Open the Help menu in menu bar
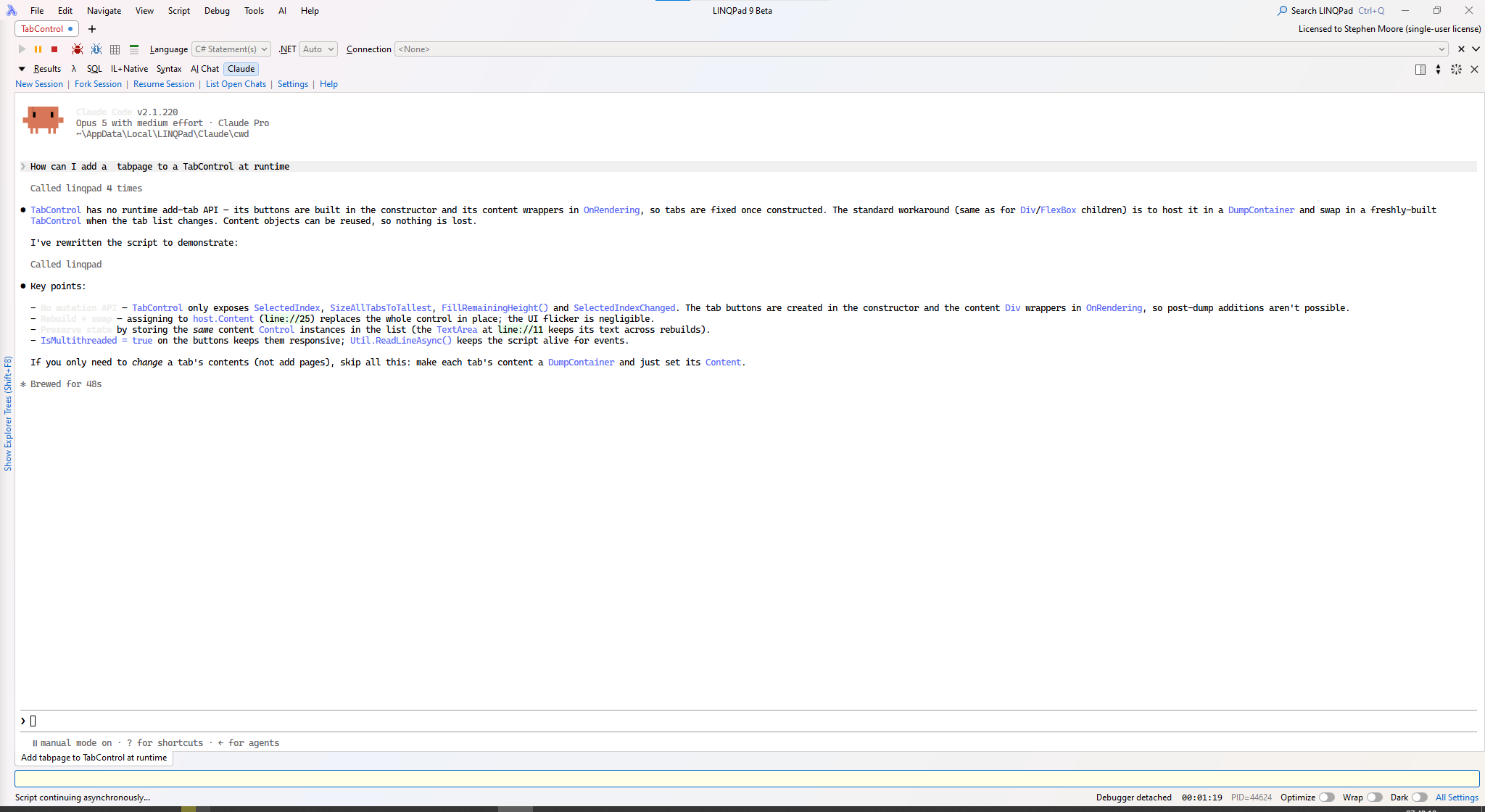 pos(310,11)
